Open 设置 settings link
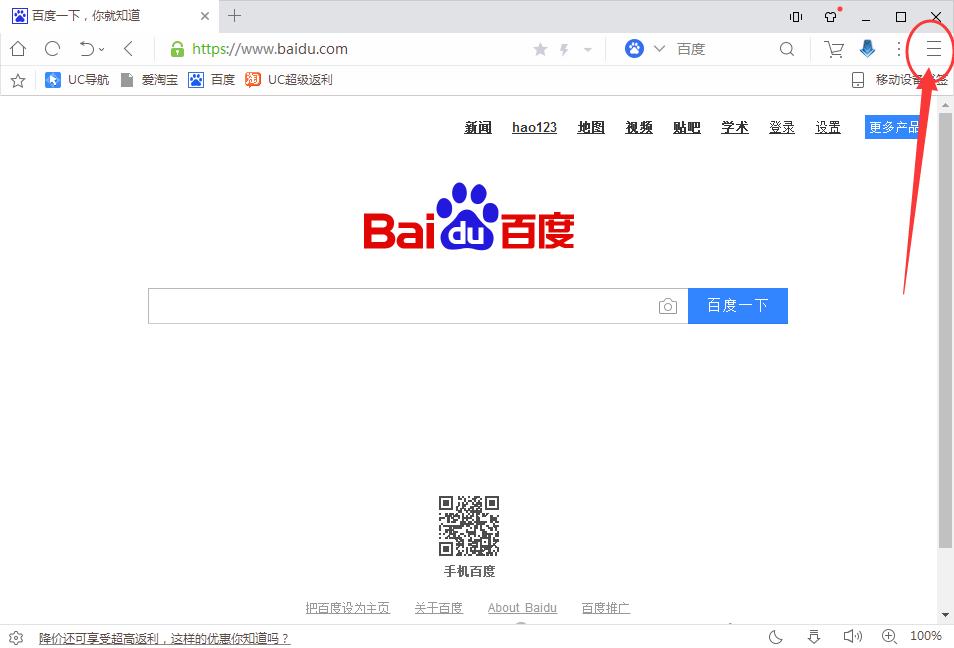Screen dimensions: 954x648 828,127
